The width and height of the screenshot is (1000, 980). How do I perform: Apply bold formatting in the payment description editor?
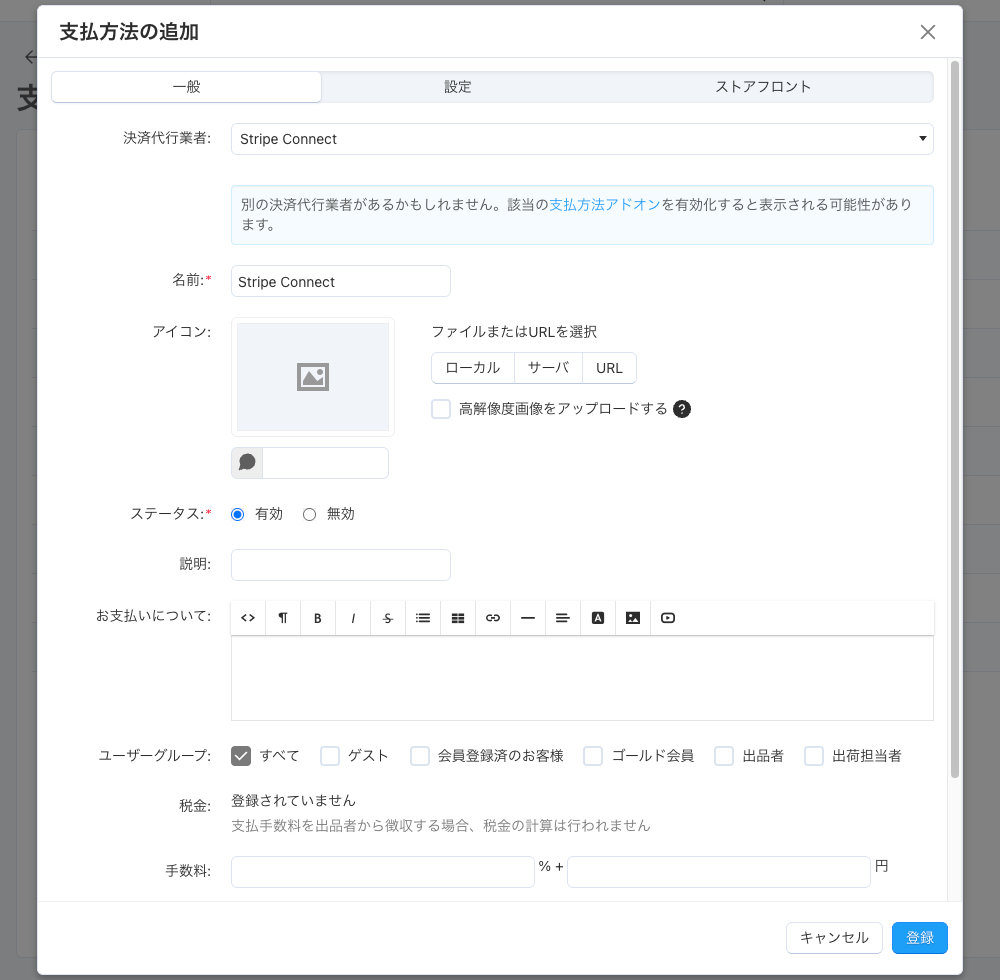tap(317, 618)
